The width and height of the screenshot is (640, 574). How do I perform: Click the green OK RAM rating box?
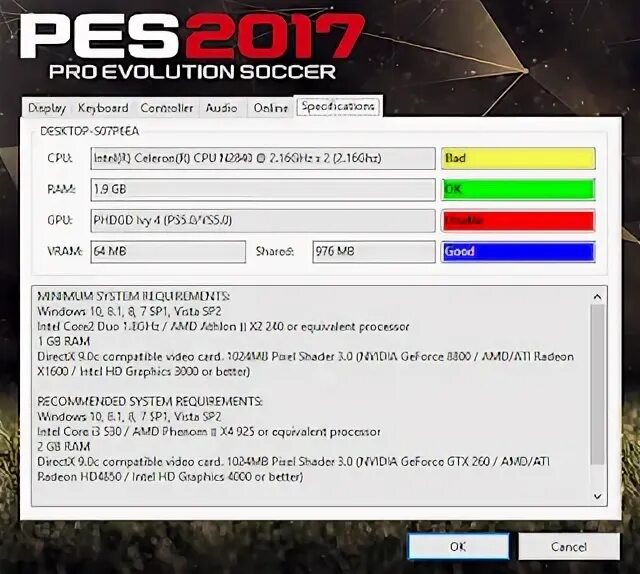518,189
